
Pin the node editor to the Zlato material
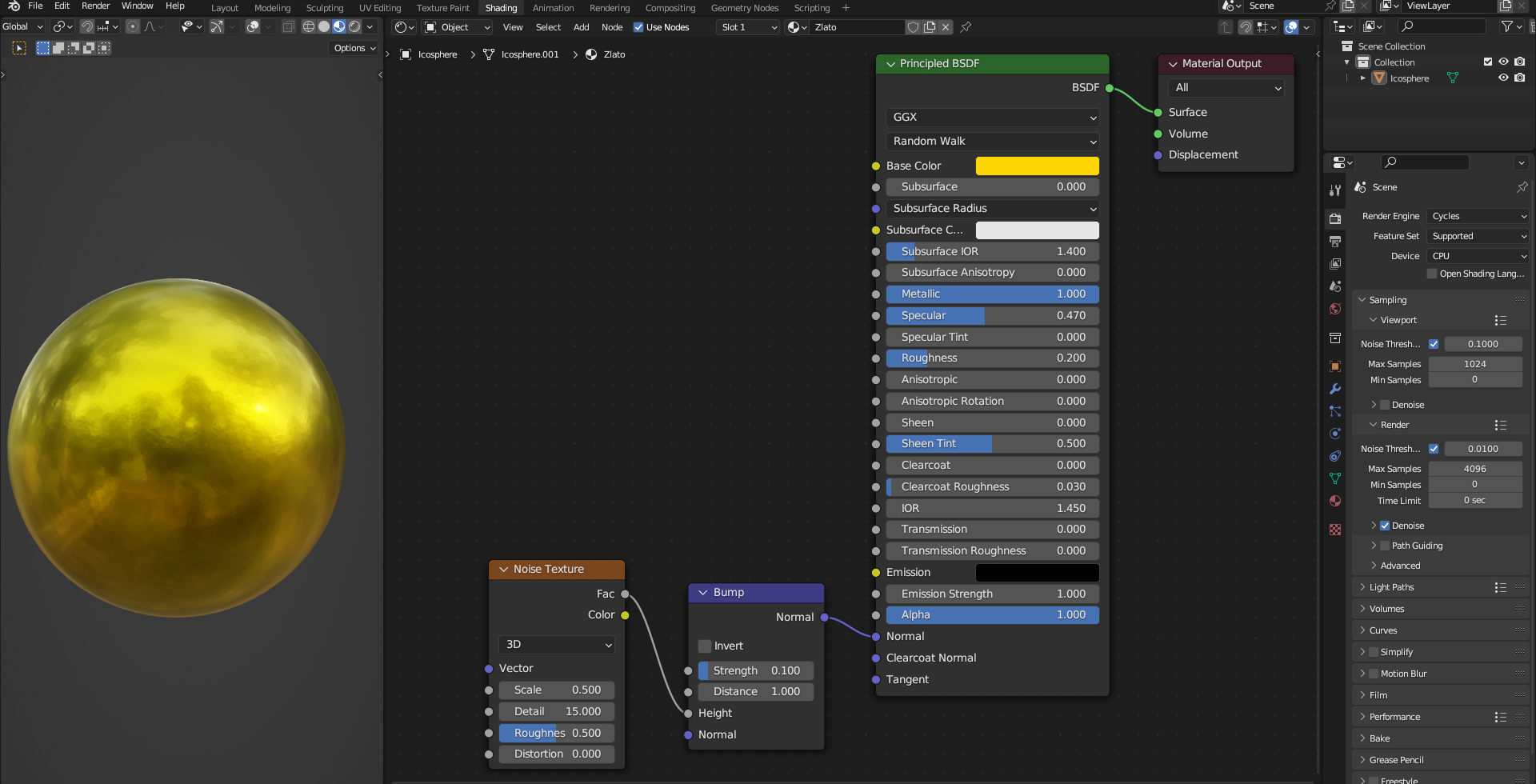pyautogui.click(x=966, y=27)
